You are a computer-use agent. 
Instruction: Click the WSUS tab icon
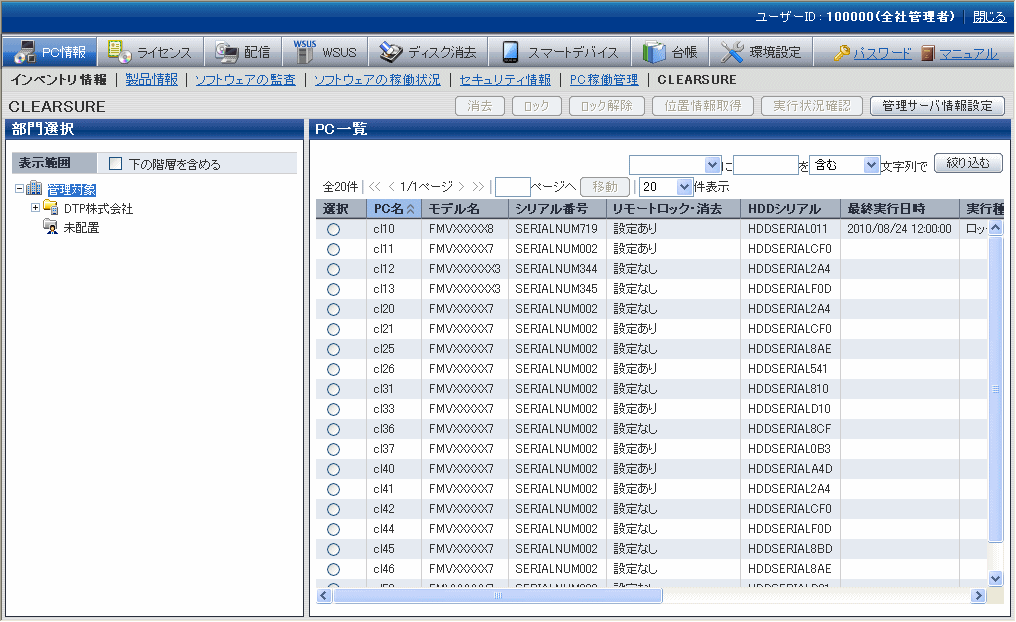click(x=305, y=51)
